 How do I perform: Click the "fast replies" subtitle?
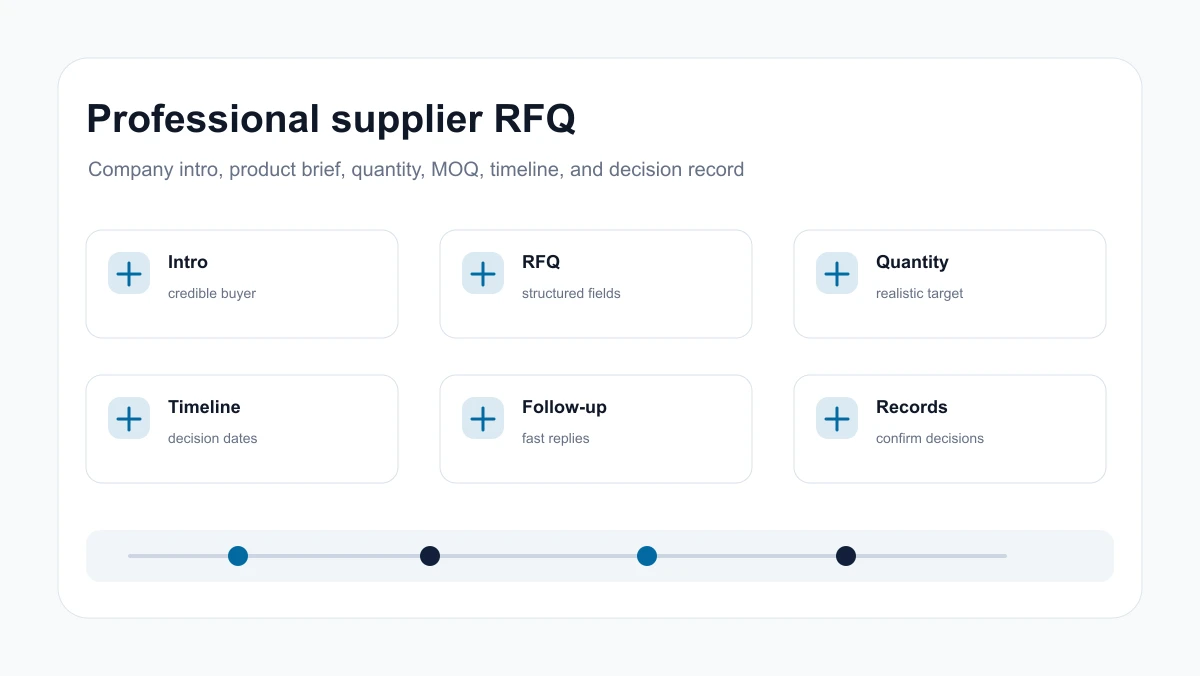coord(556,439)
